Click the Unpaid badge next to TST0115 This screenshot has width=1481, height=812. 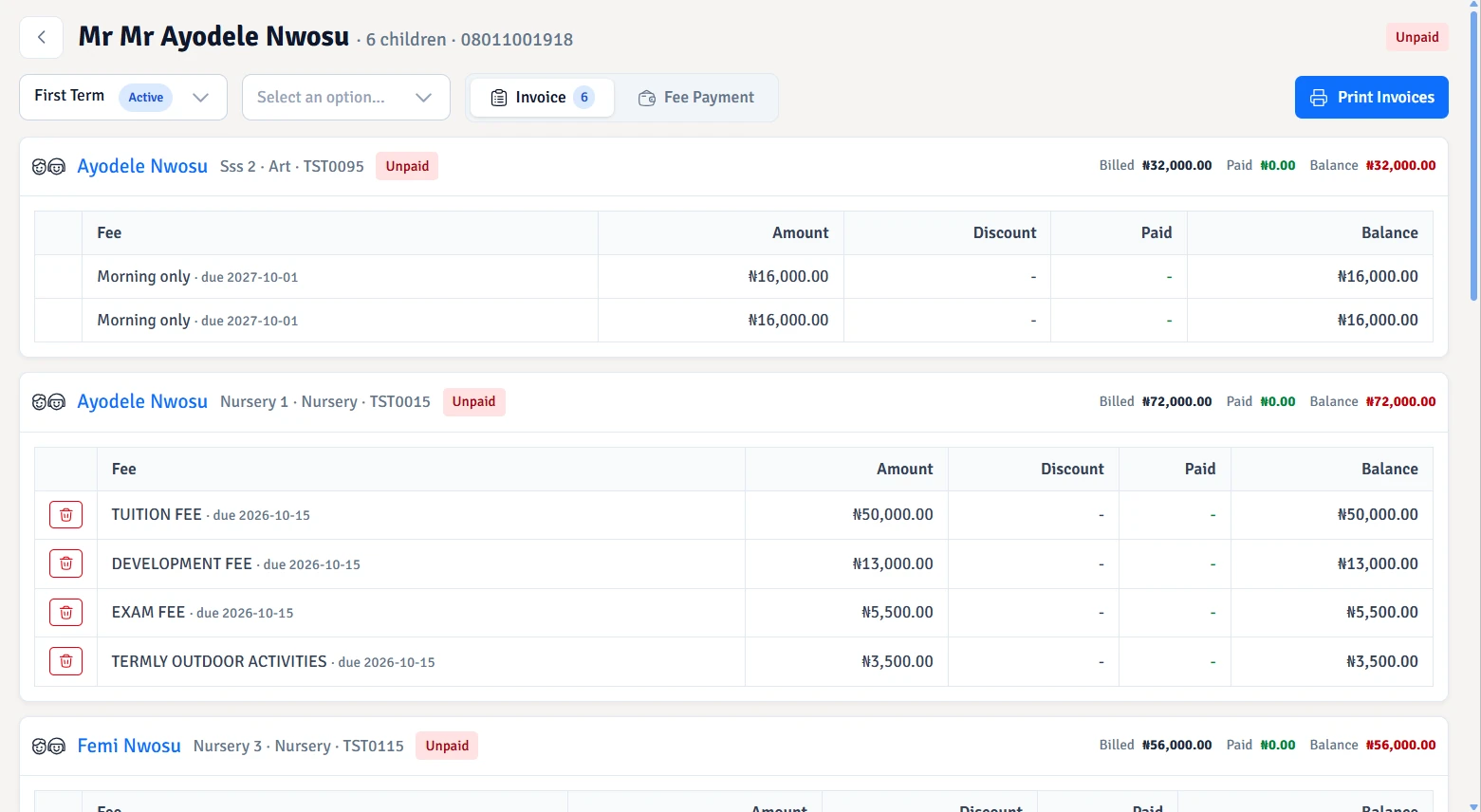tap(447, 746)
